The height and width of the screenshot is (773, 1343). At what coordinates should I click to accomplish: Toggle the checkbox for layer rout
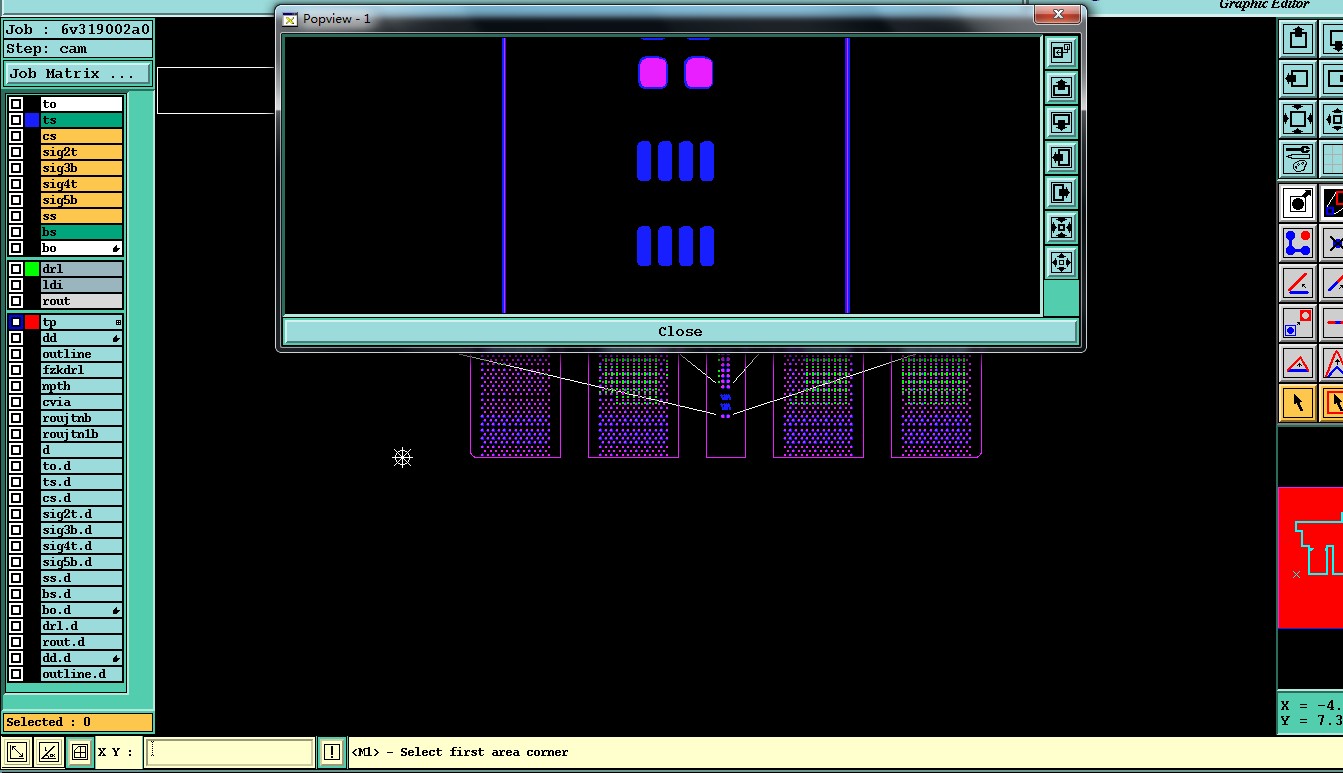pyautogui.click(x=16, y=301)
